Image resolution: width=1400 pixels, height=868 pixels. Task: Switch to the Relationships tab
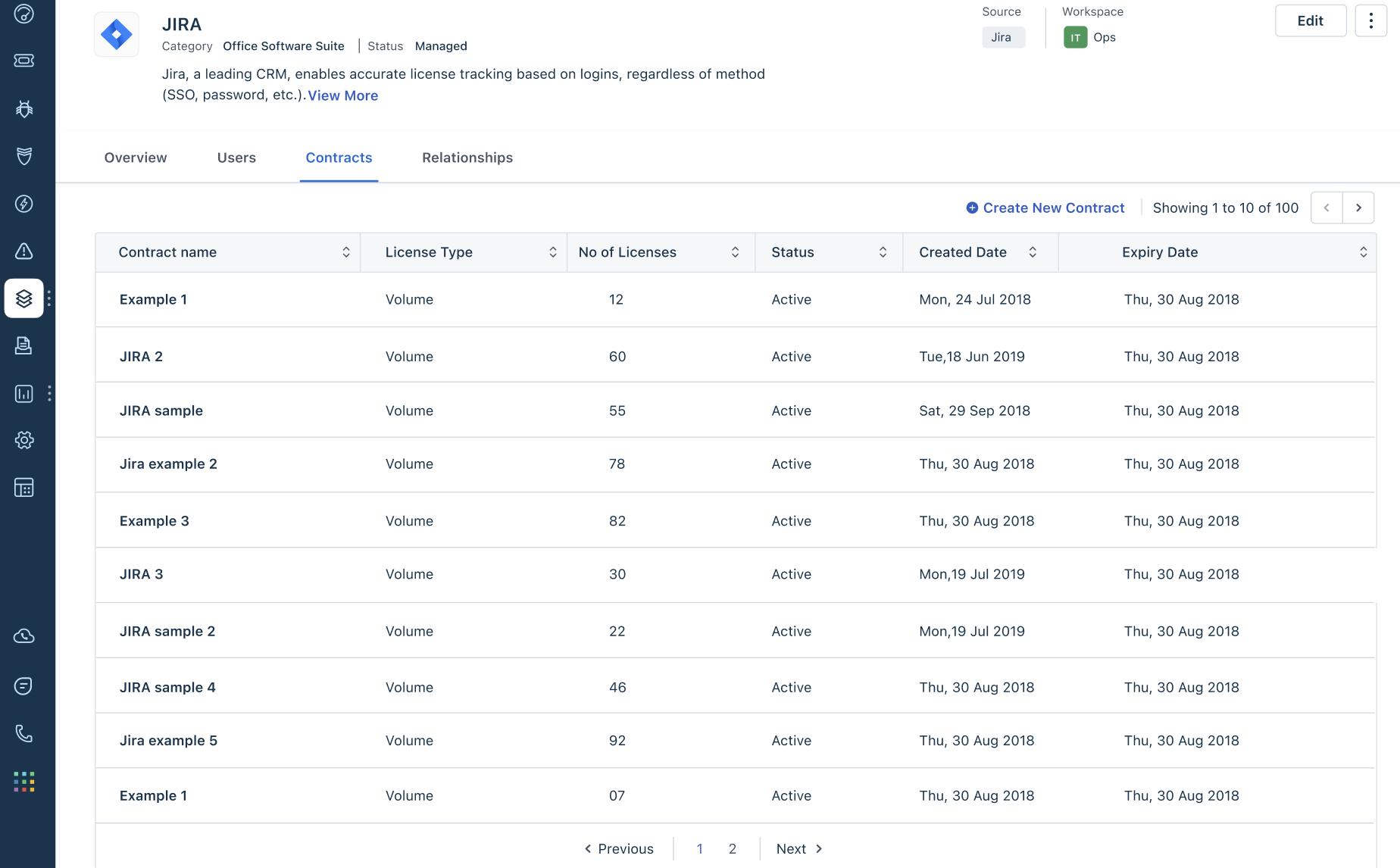(467, 158)
